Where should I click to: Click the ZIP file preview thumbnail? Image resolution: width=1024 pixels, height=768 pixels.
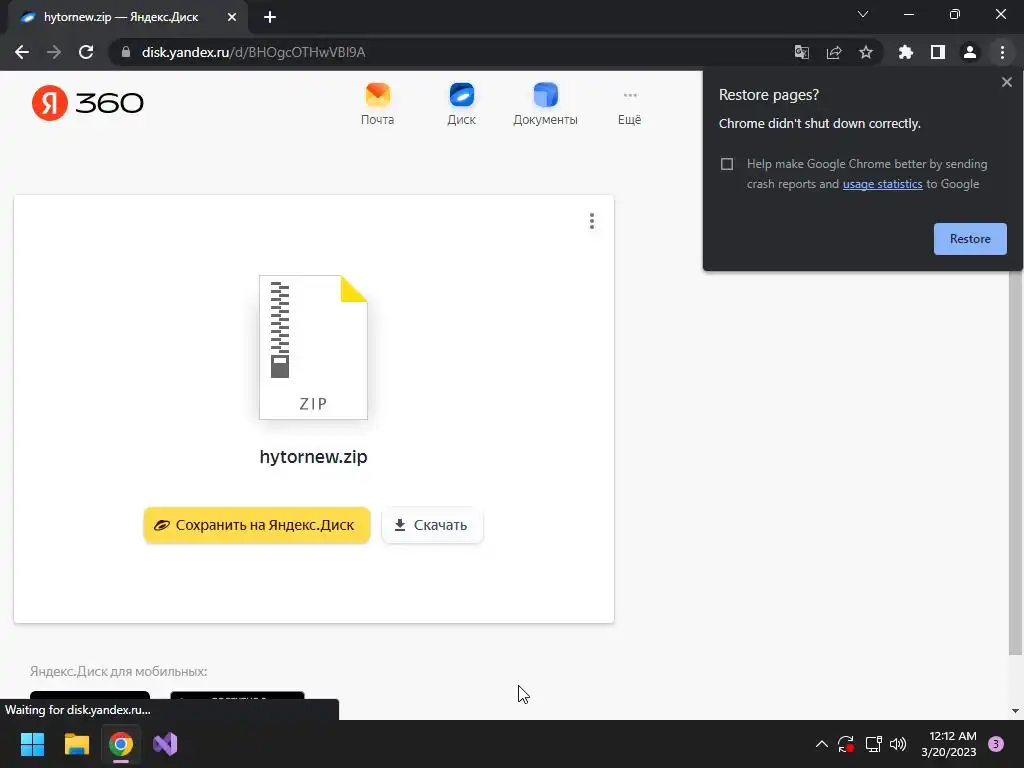pyautogui.click(x=313, y=347)
